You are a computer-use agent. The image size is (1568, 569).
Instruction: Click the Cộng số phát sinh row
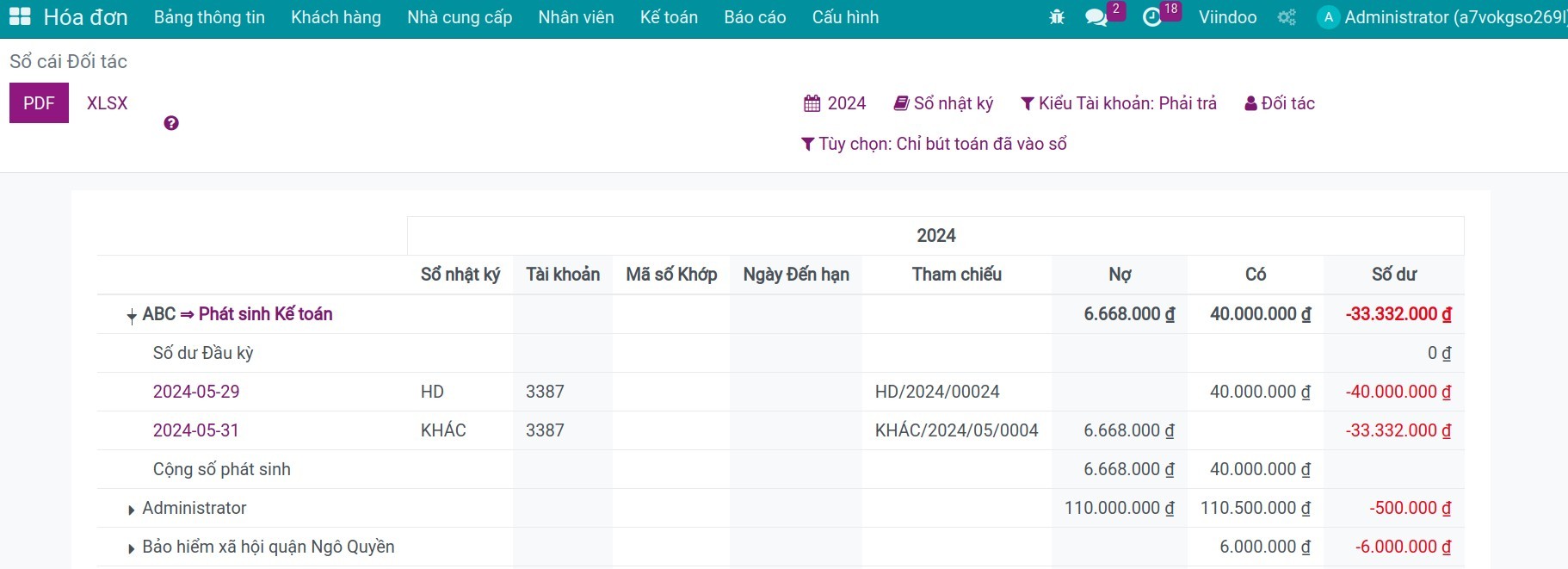pos(781,469)
